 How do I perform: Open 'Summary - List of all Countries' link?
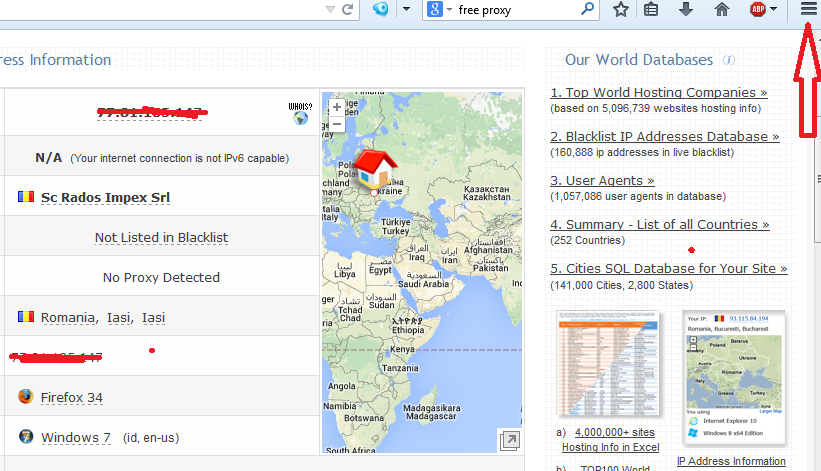pos(660,225)
